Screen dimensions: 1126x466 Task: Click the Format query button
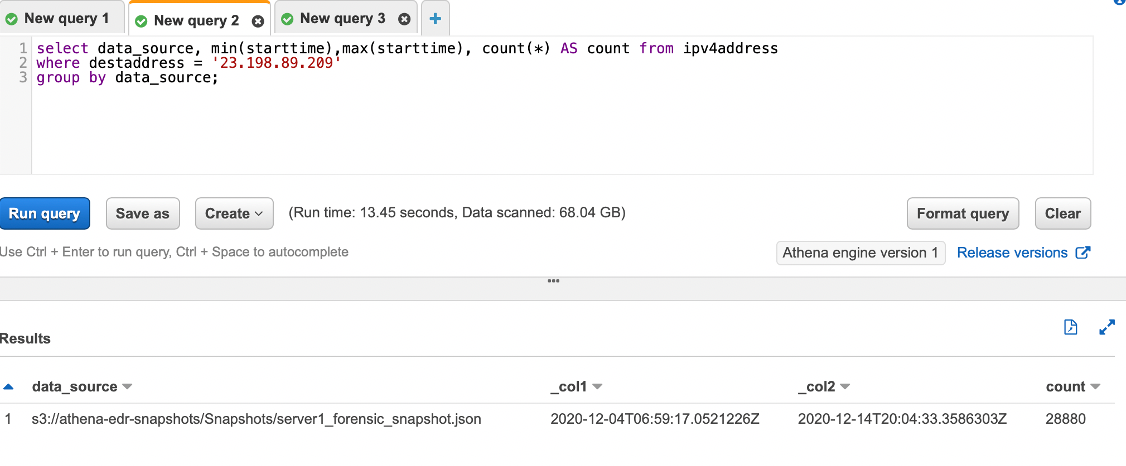(962, 213)
